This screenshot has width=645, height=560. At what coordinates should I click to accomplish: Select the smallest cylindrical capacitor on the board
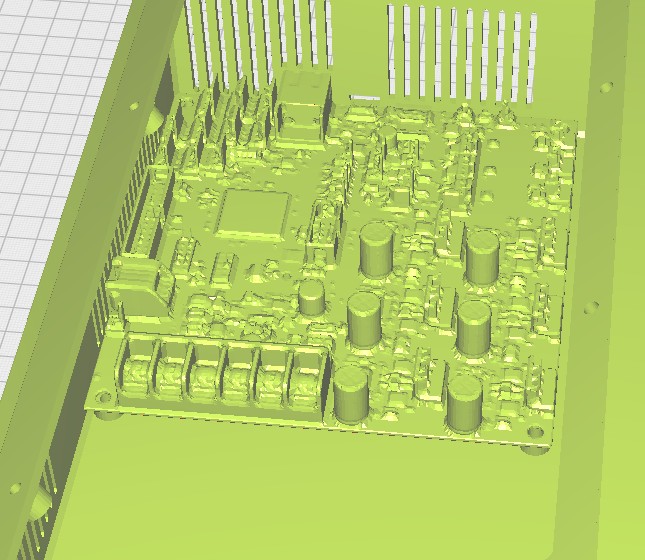313,297
